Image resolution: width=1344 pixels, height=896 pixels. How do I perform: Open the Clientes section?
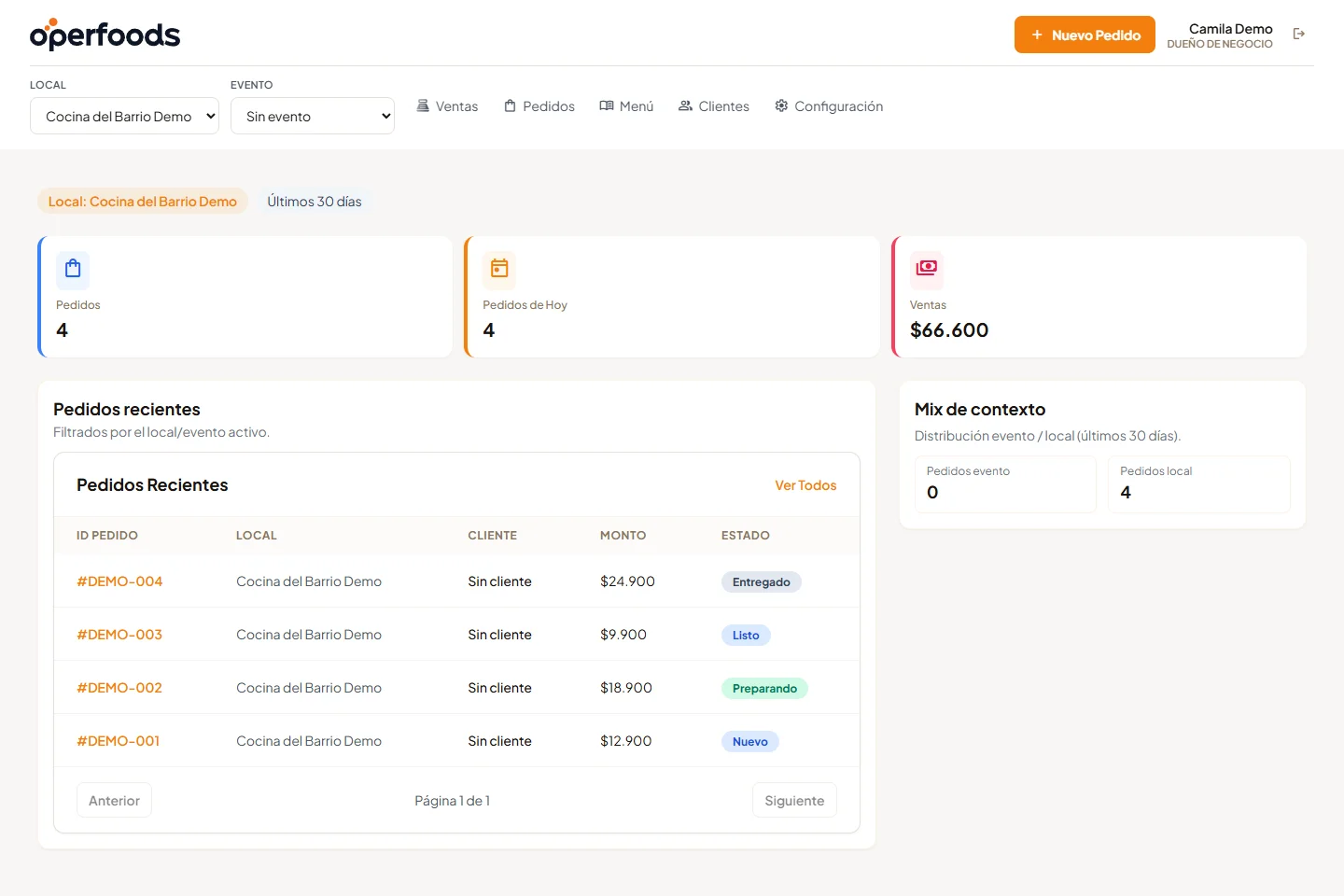click(714, 106)
